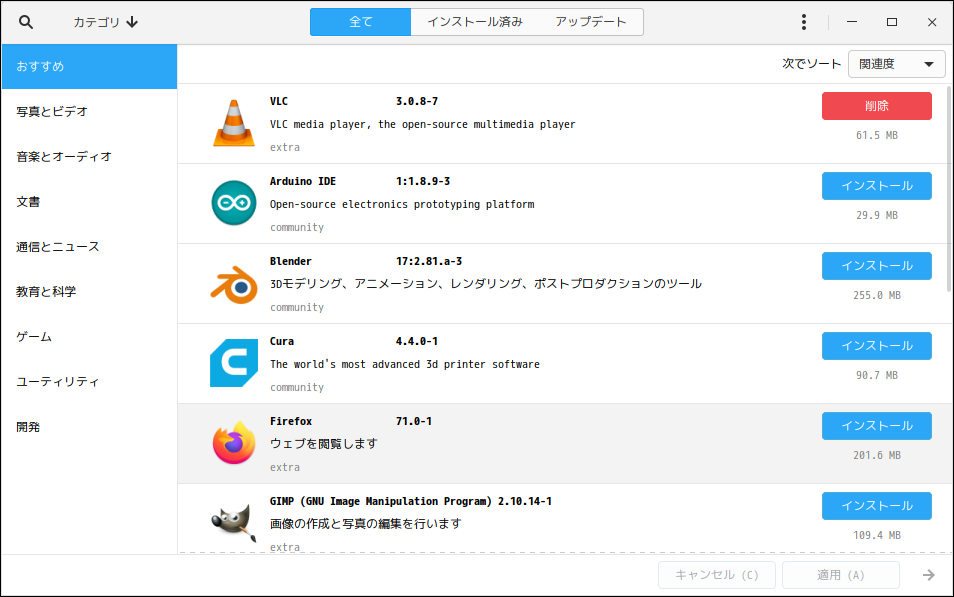Click version text 17:2.81.a-3
The height and width of the screenshot is (597, 954).
click(429, 261)
